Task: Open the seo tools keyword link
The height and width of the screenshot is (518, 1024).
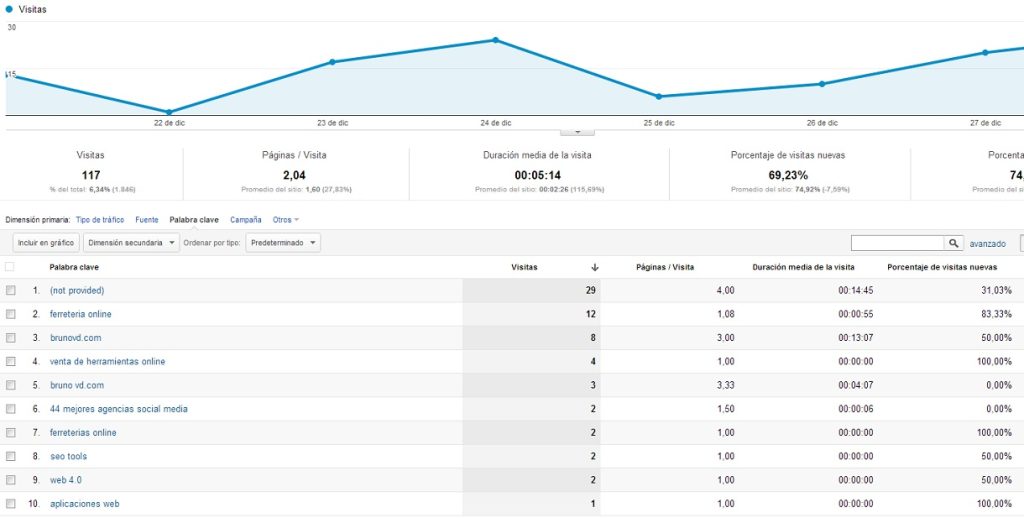Action: pos(68,456)
